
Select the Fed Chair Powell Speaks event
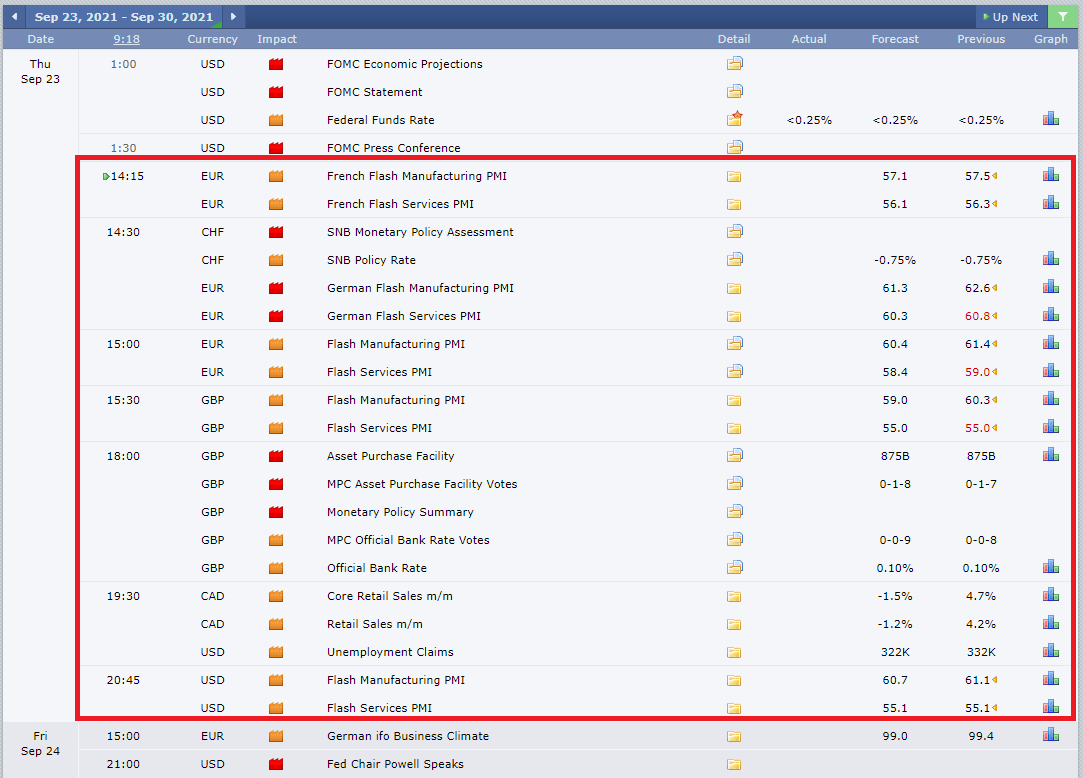pos(395,763)
